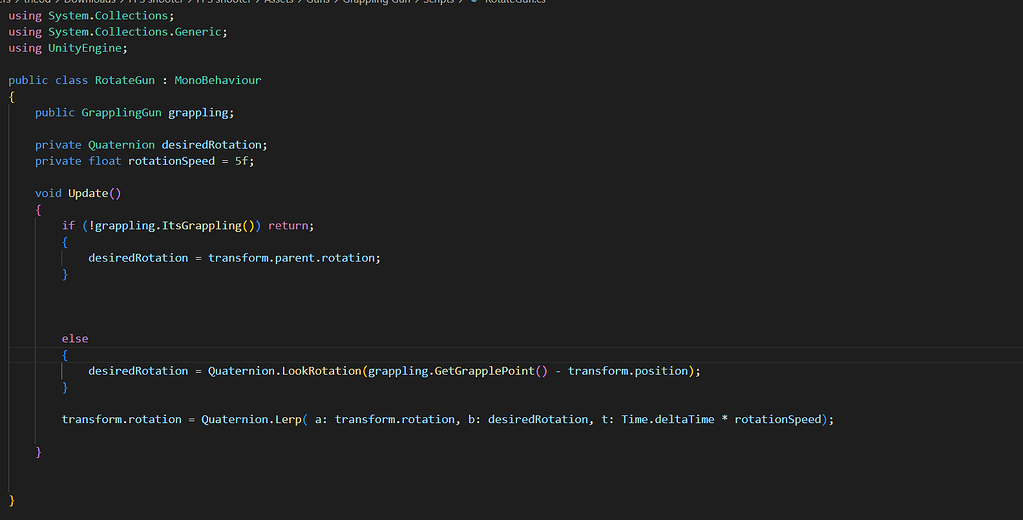Click the "b:" parameter hint in Lerp

(475, 419)
